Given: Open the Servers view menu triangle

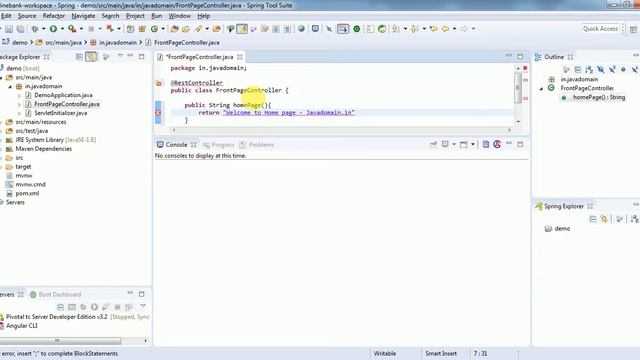Looking at the screenshot, I should pyautogui.click(x=143, y=306).
